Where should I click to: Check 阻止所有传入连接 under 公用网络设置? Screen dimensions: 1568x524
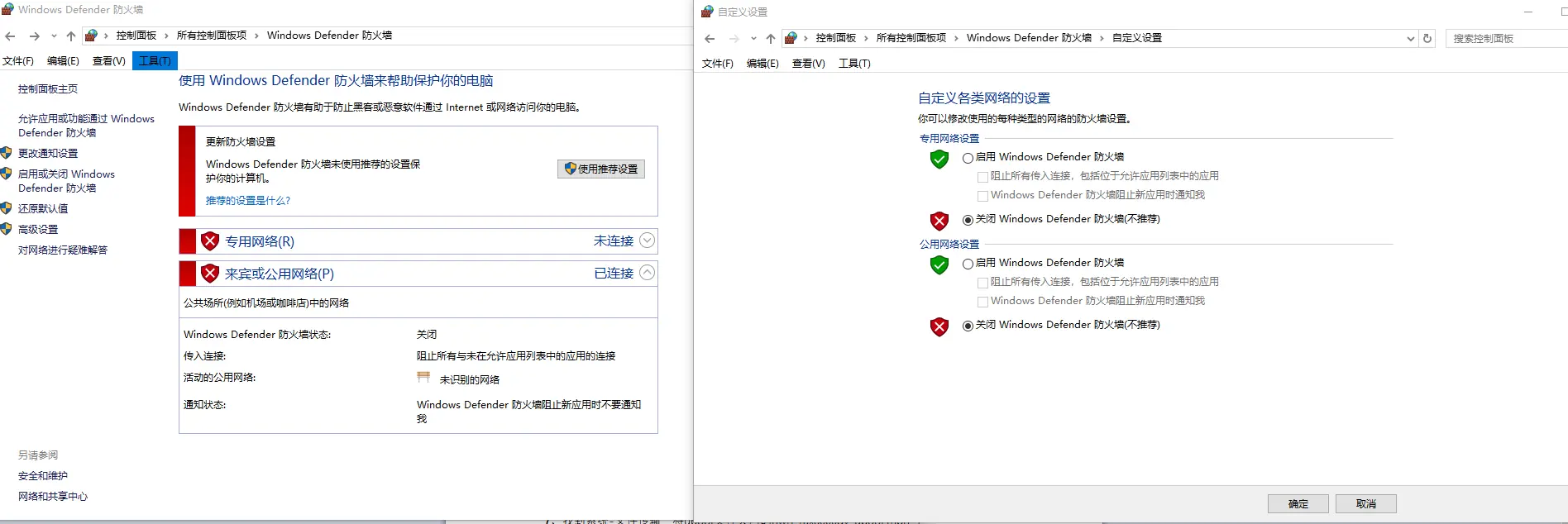pyautogui.click(x=982, y=283)
